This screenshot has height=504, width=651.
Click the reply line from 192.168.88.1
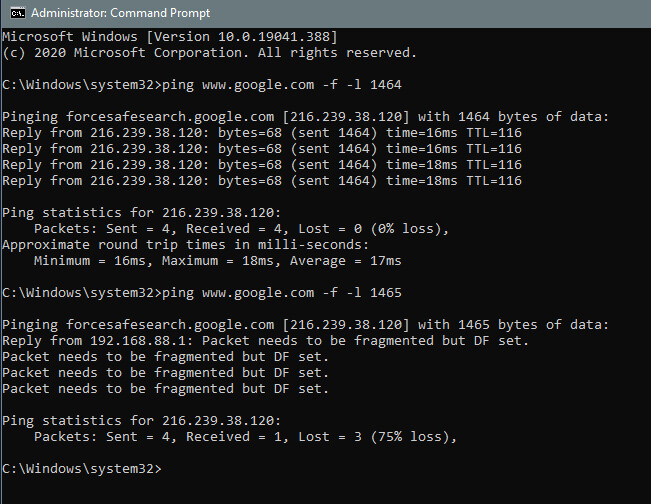coord(264,340)
